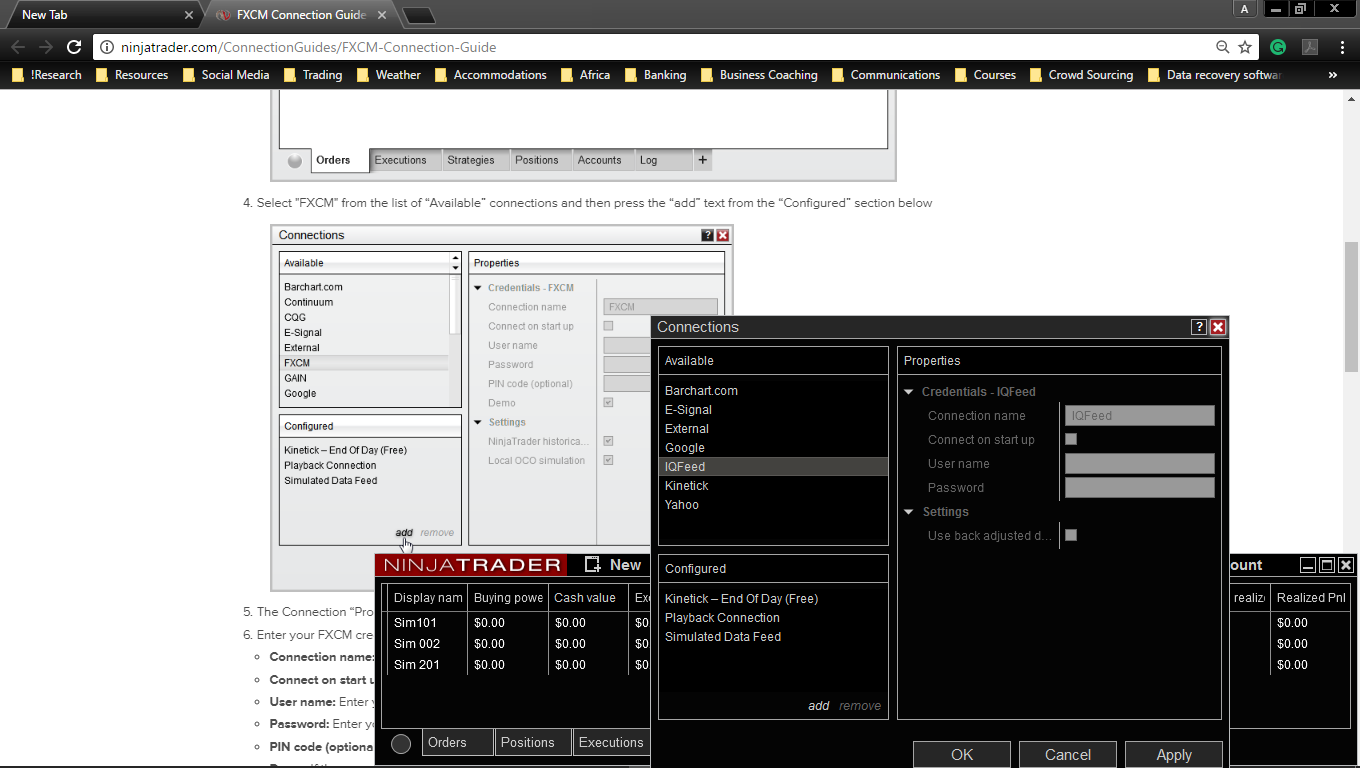
Task: Click the browser forward arrow
Action: [46, 47]
